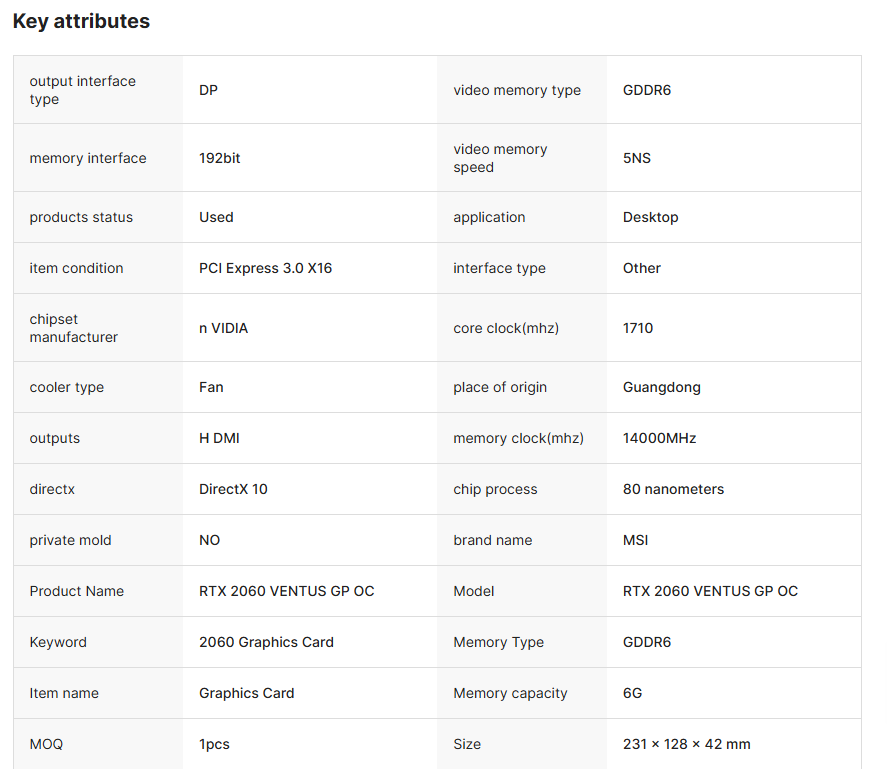Image resolution: width=887 pixels, height=769 pixels.
Task: Click the 'Keyword' label
Action: pos(58,642)
